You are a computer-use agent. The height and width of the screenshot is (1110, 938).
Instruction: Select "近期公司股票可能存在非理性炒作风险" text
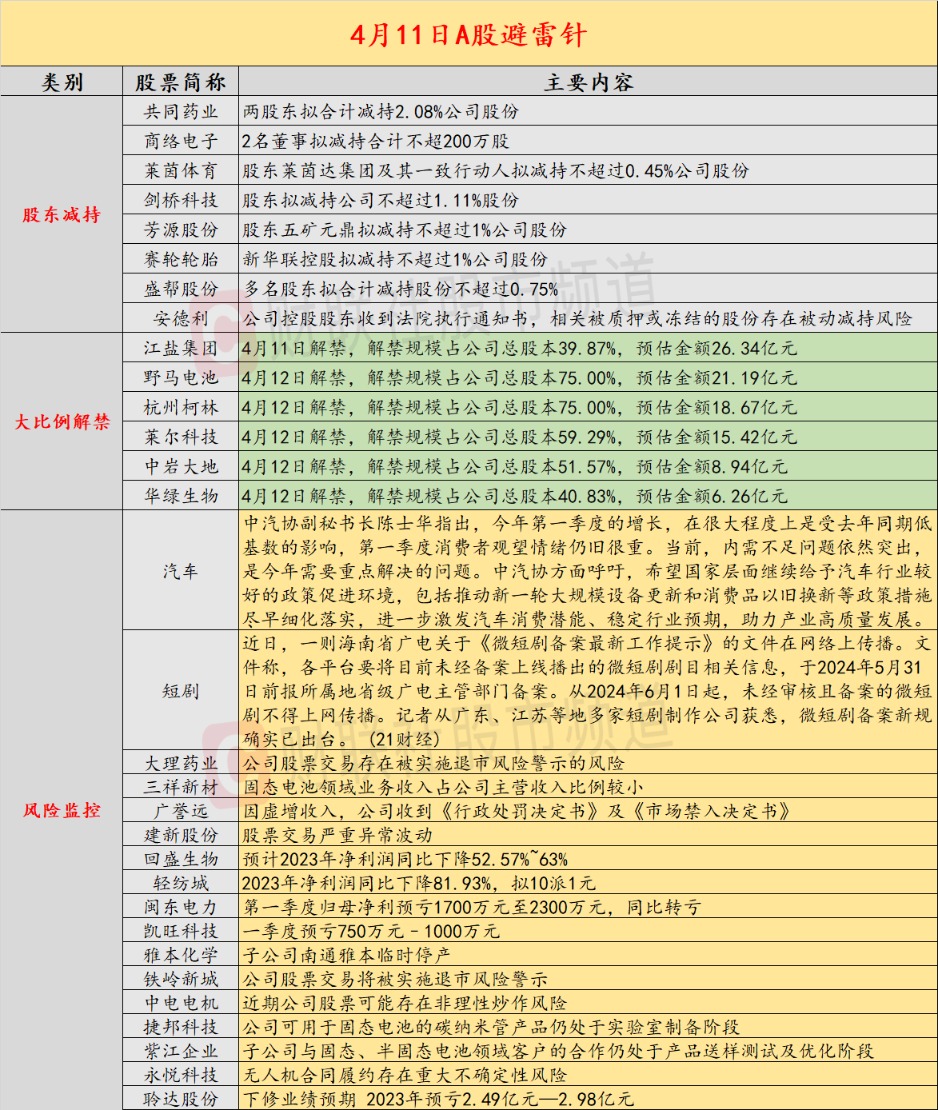pos(404,1002)
